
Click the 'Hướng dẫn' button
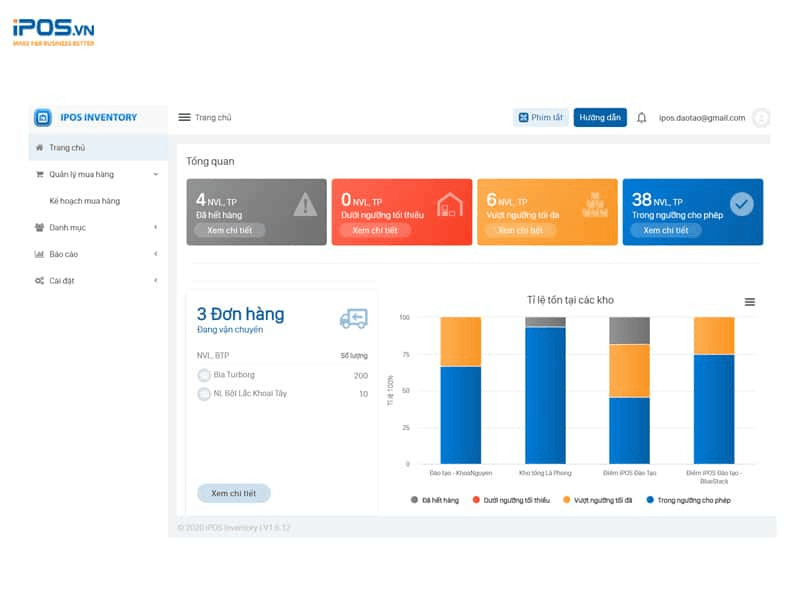click(600, 118)
